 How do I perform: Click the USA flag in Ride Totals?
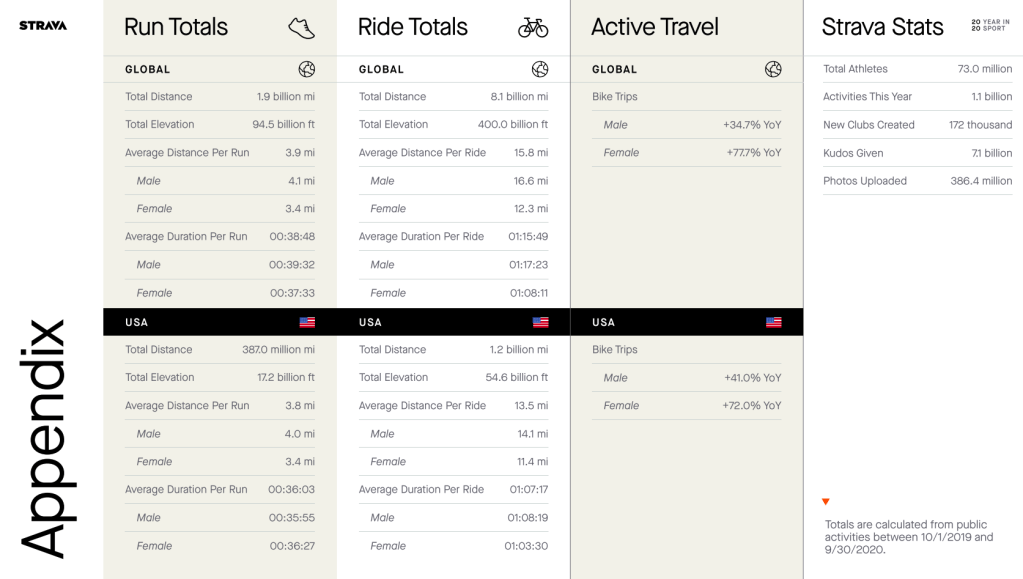click(x=541, y=322)
